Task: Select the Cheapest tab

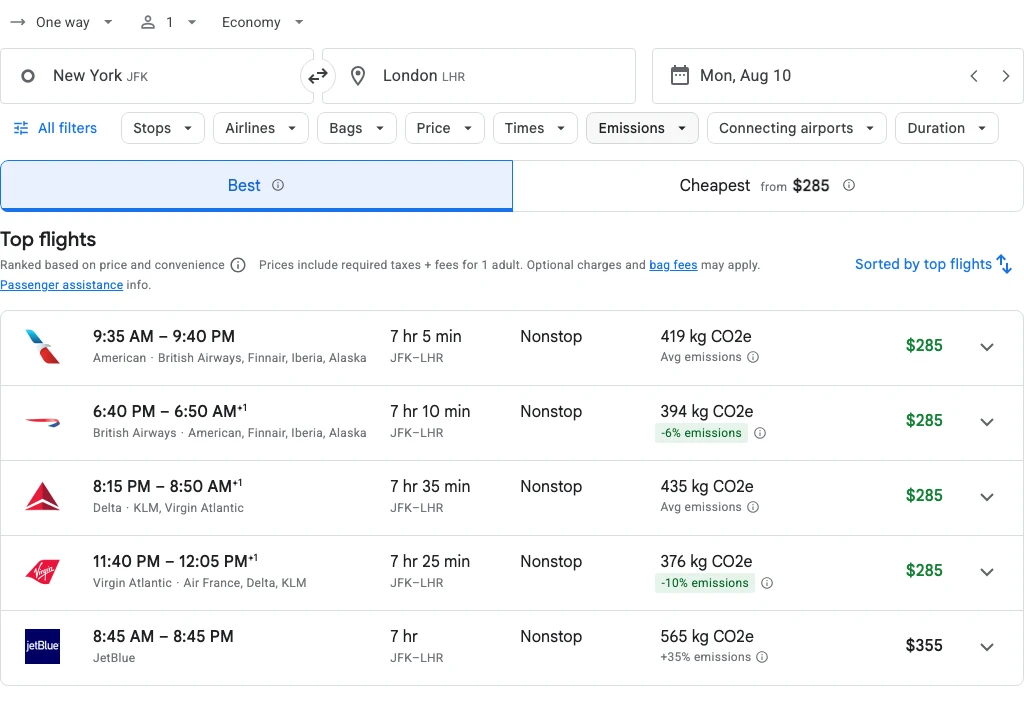Action: [767, 185]
